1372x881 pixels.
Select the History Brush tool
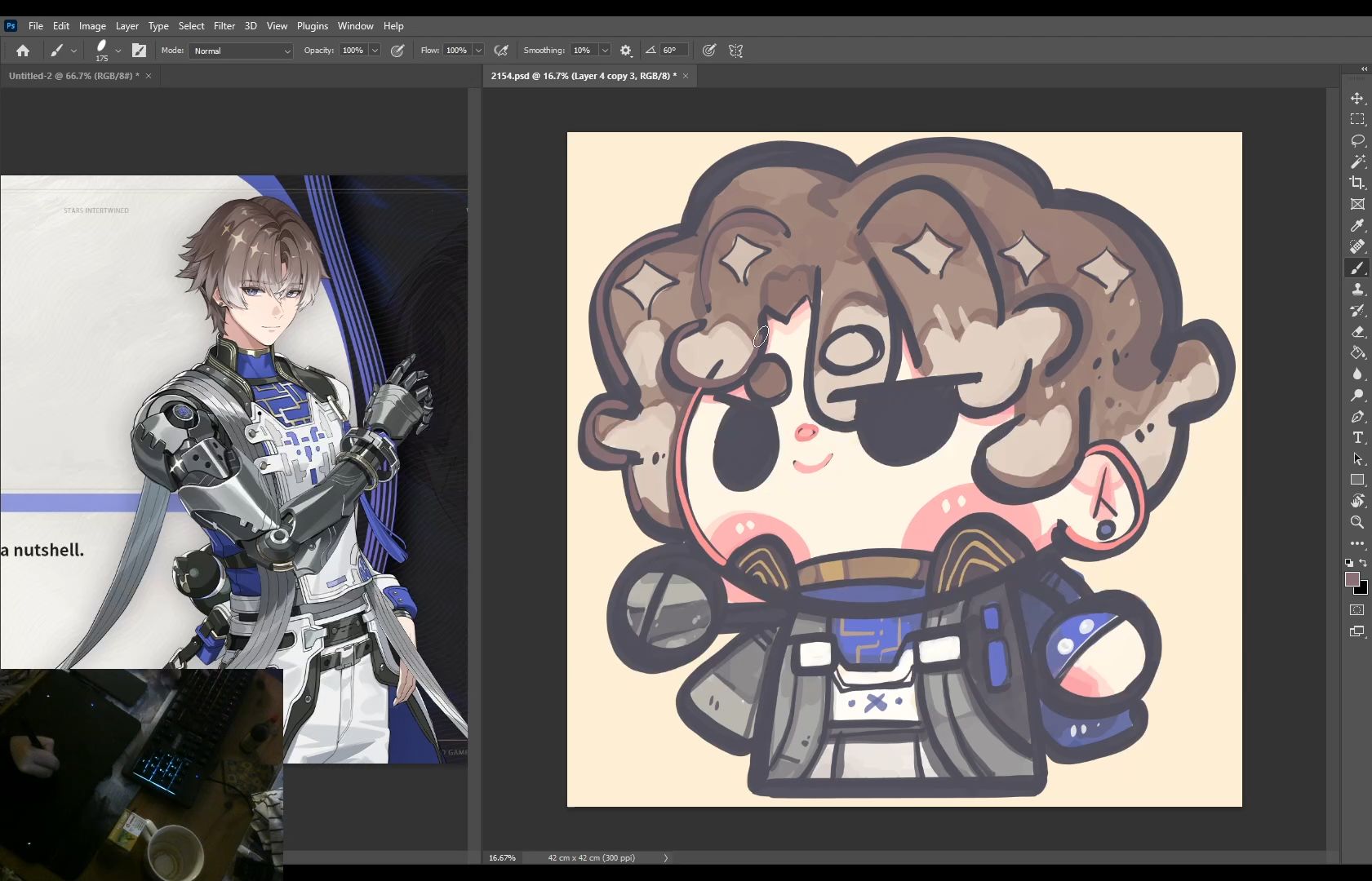[1357, 310]
